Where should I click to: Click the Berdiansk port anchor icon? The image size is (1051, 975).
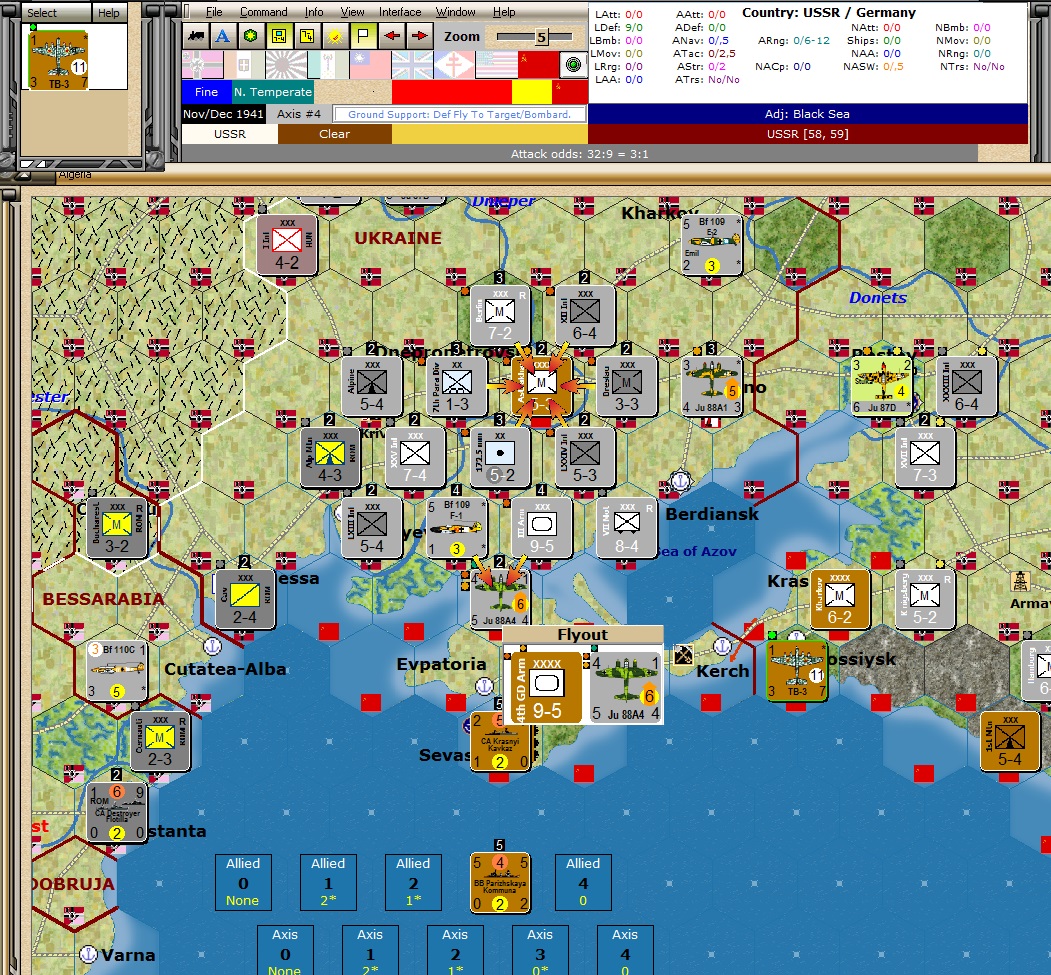[x=680, y=480]
